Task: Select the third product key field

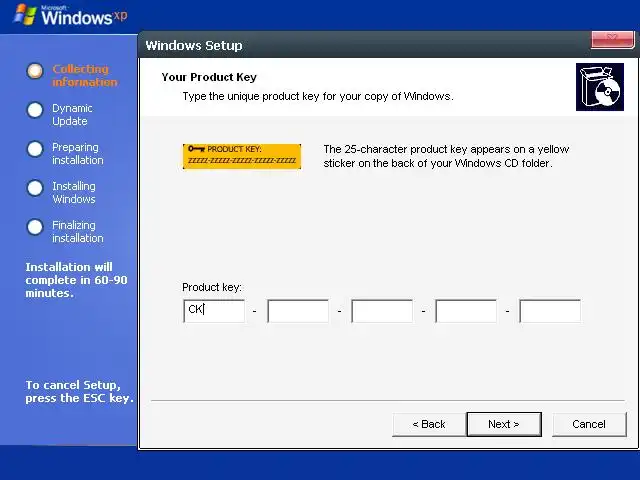Action: pos(382,311)
